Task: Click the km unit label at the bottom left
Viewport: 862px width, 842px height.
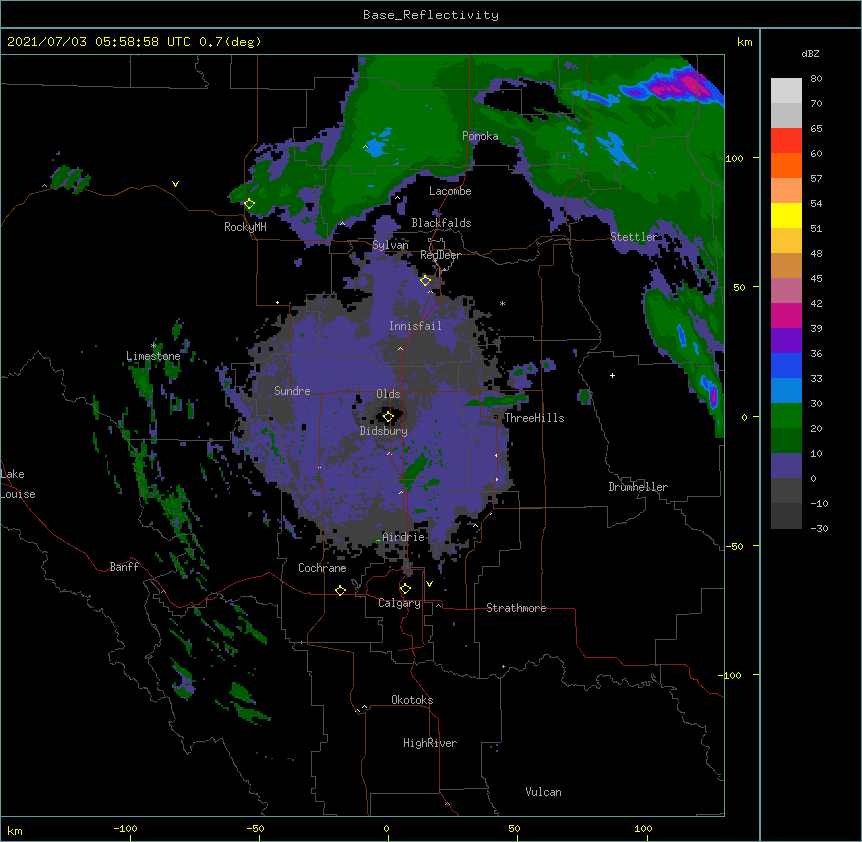Action: 15,830
